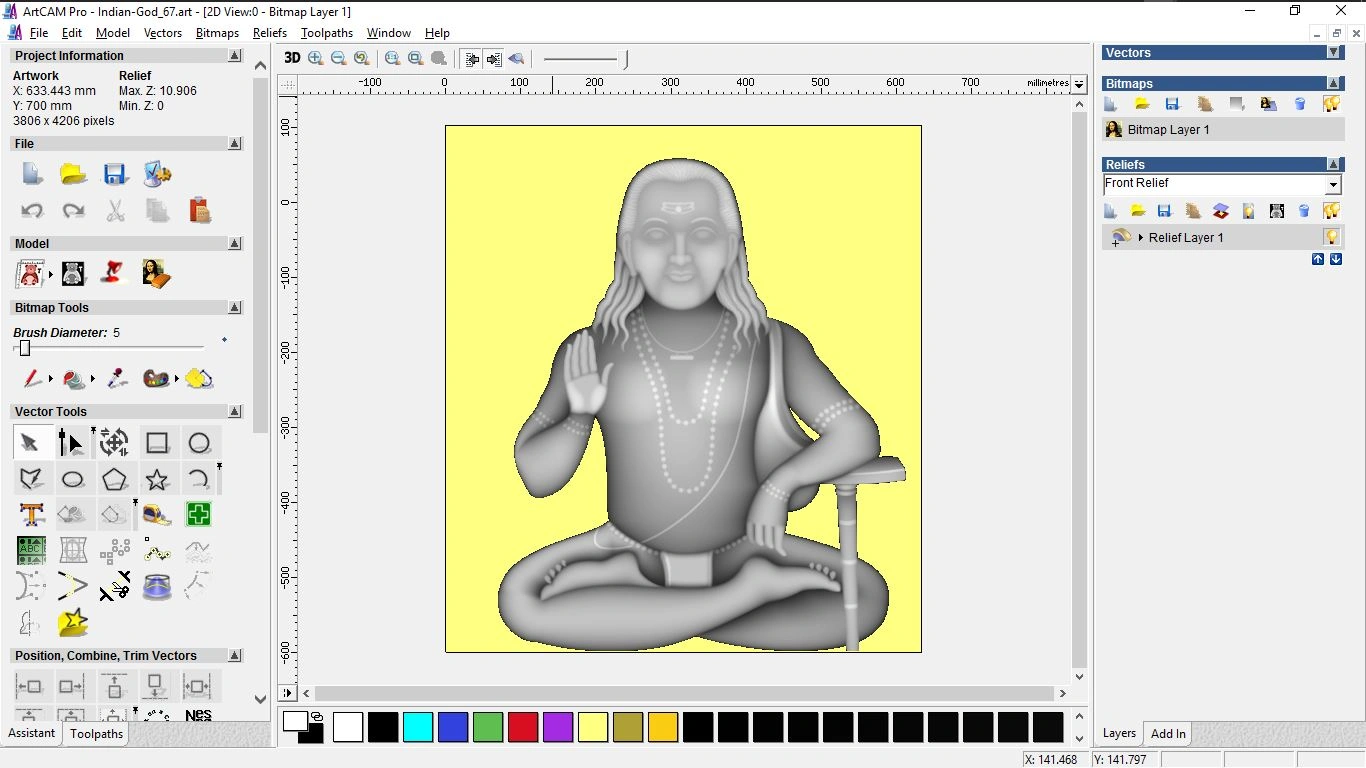
Task: Select the Create Rectangle tool
Action: pyautogui.click(x=157, y=441)
